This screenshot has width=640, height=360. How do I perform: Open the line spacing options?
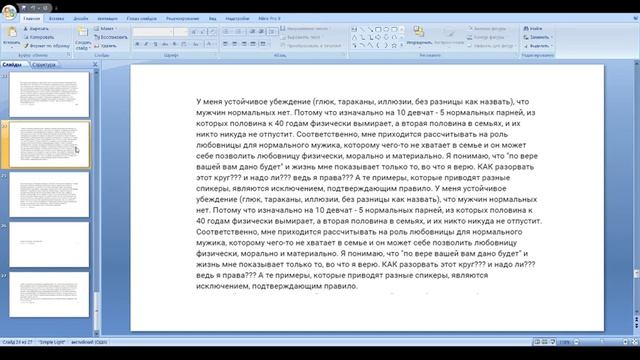[x=273, y=31]
